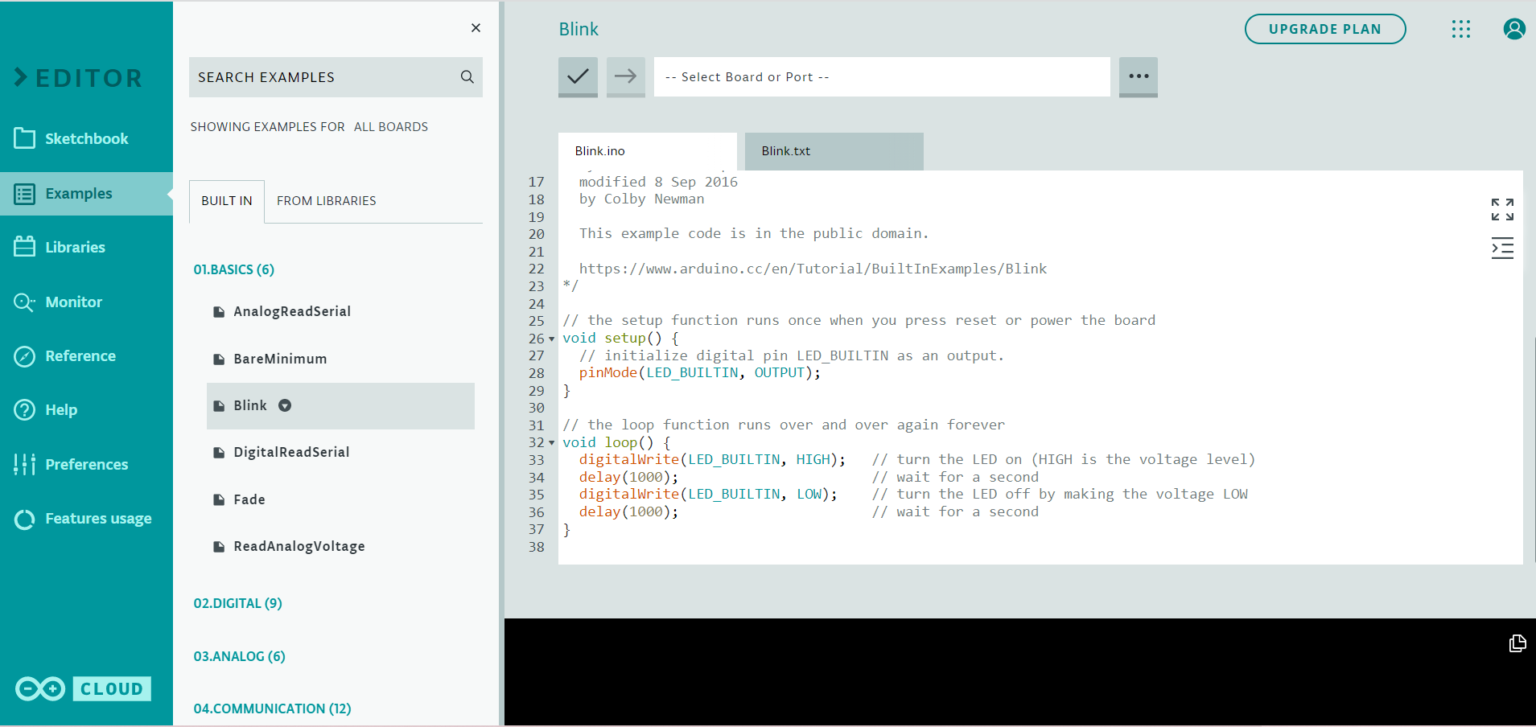Open the Monitor panel
The height and width of the screenshot is (727, 1536).
click(x=75, y=301)
